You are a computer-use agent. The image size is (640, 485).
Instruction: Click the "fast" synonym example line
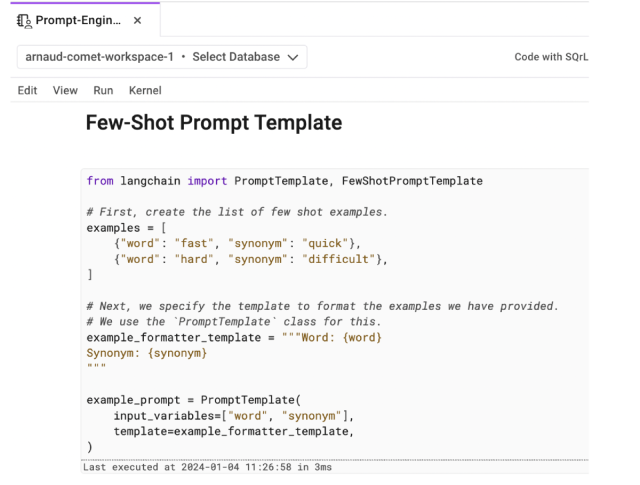(237, 243)
